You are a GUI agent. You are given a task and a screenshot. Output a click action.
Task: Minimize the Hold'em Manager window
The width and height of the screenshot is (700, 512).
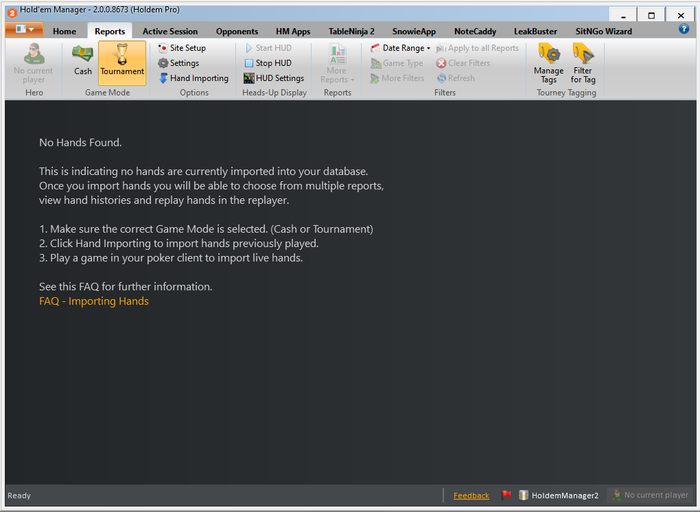[623, 15]
